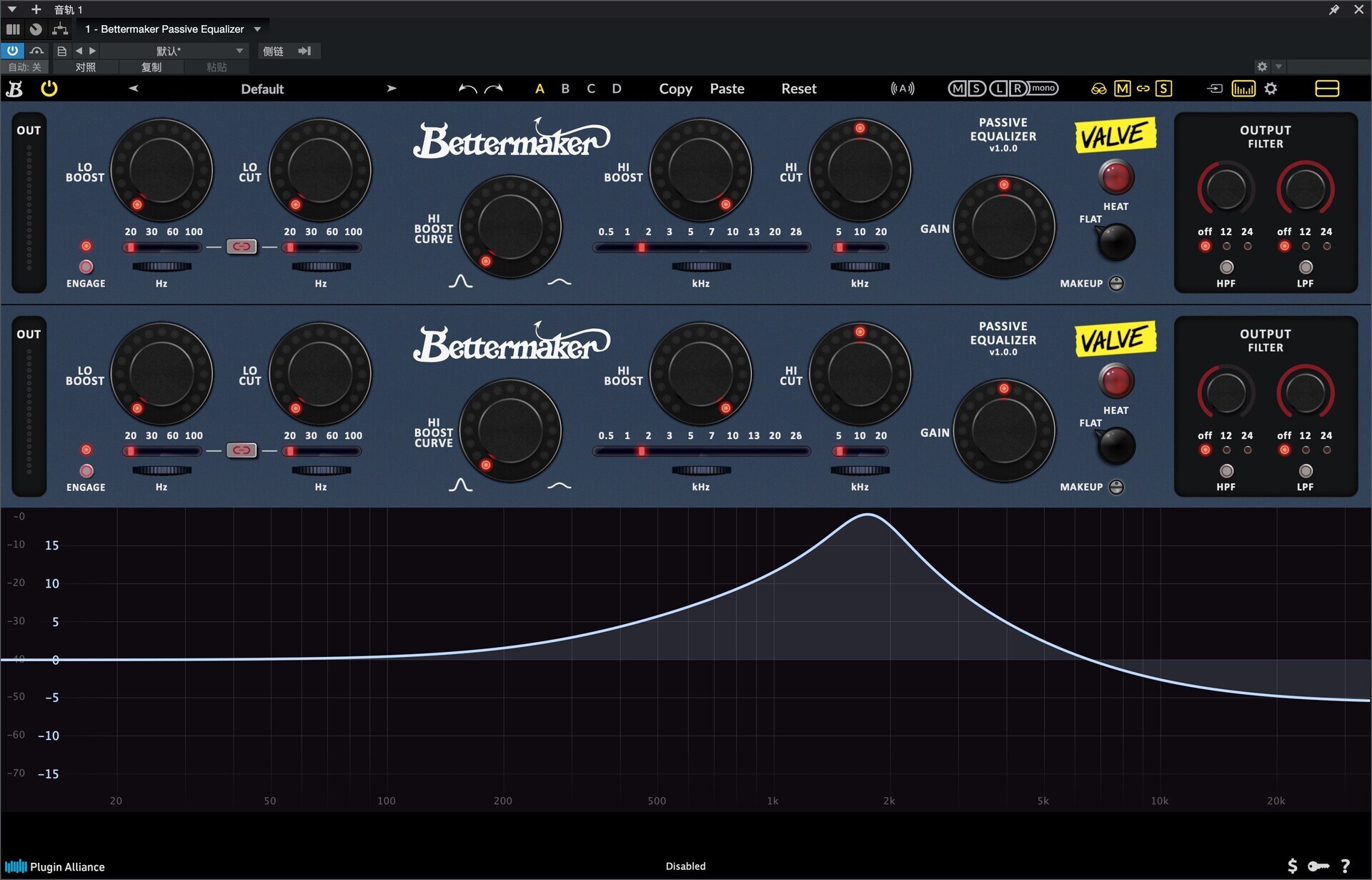The image size is (1372, 880).
Task: Open help with question mark icon
Action: [1345, 866]
